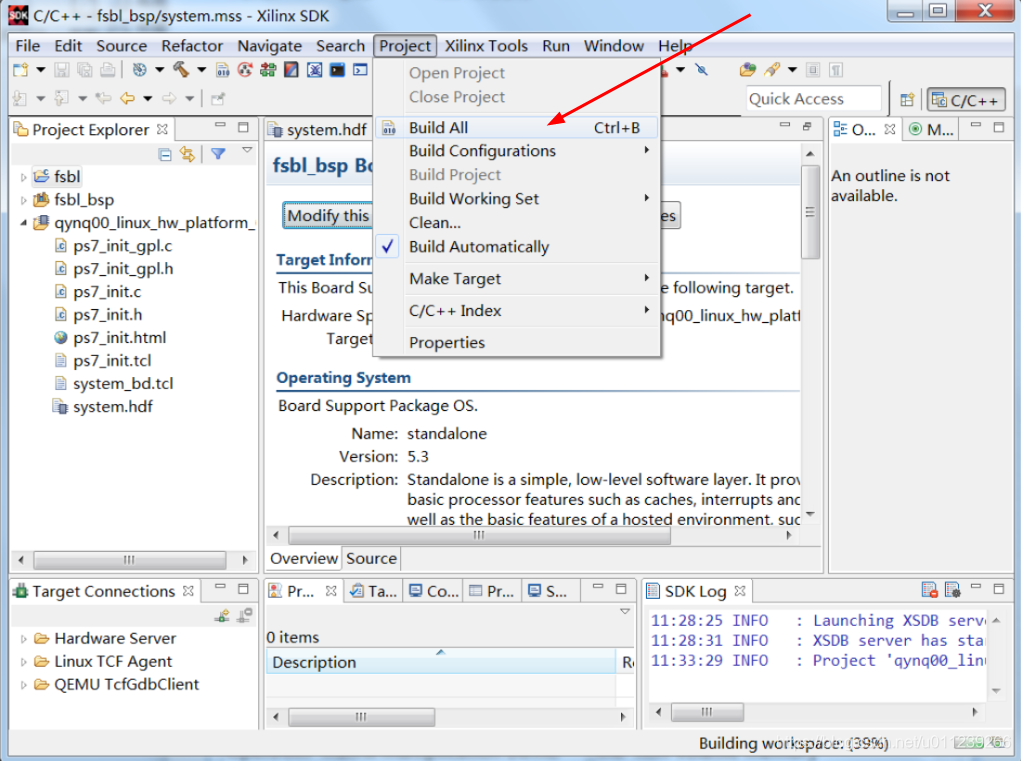Click the editor vertical scrollbar thumb
Image resolution: width=1021 pixels, height=761 pixels.
point(810,212)
